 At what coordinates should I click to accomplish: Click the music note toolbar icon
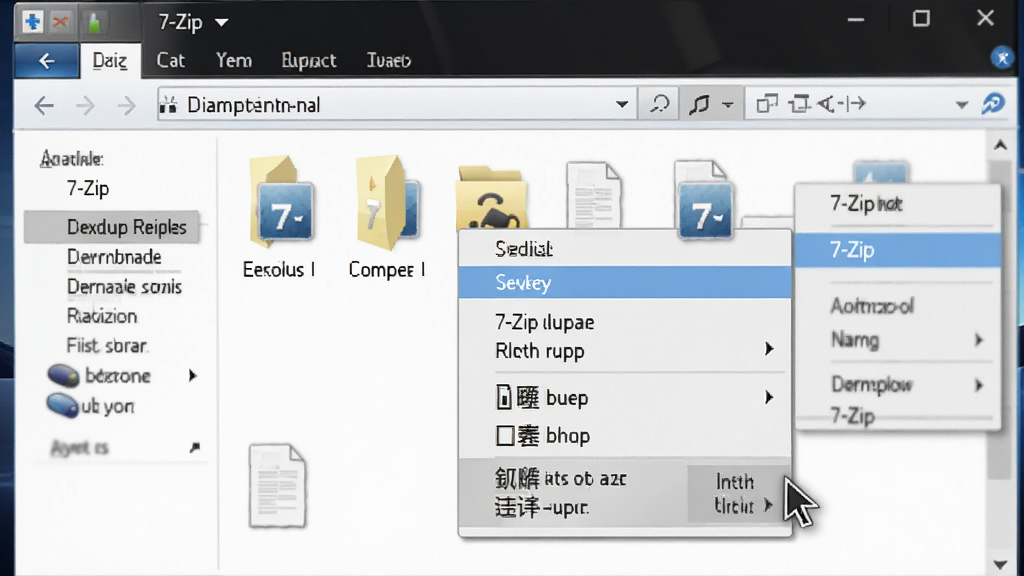(x=699, y=104)
